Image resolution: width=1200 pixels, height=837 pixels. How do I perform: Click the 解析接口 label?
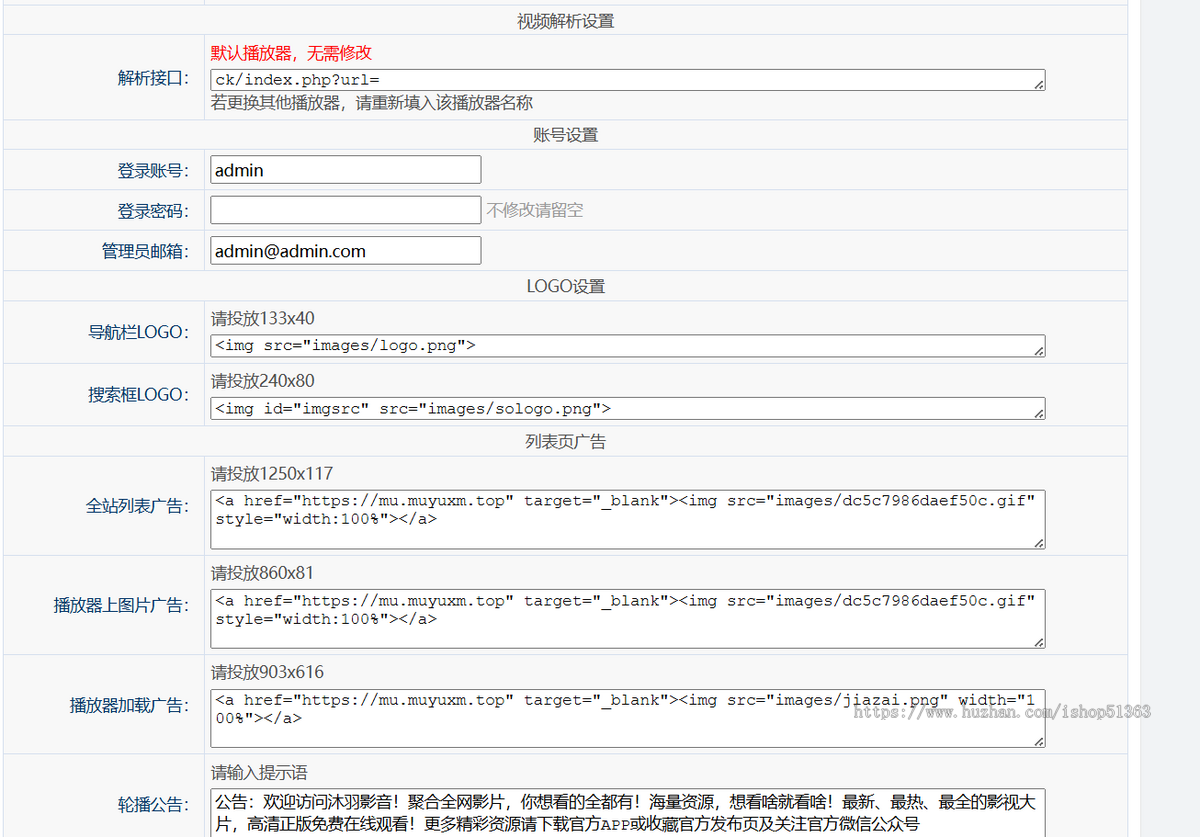coord(153,78)
